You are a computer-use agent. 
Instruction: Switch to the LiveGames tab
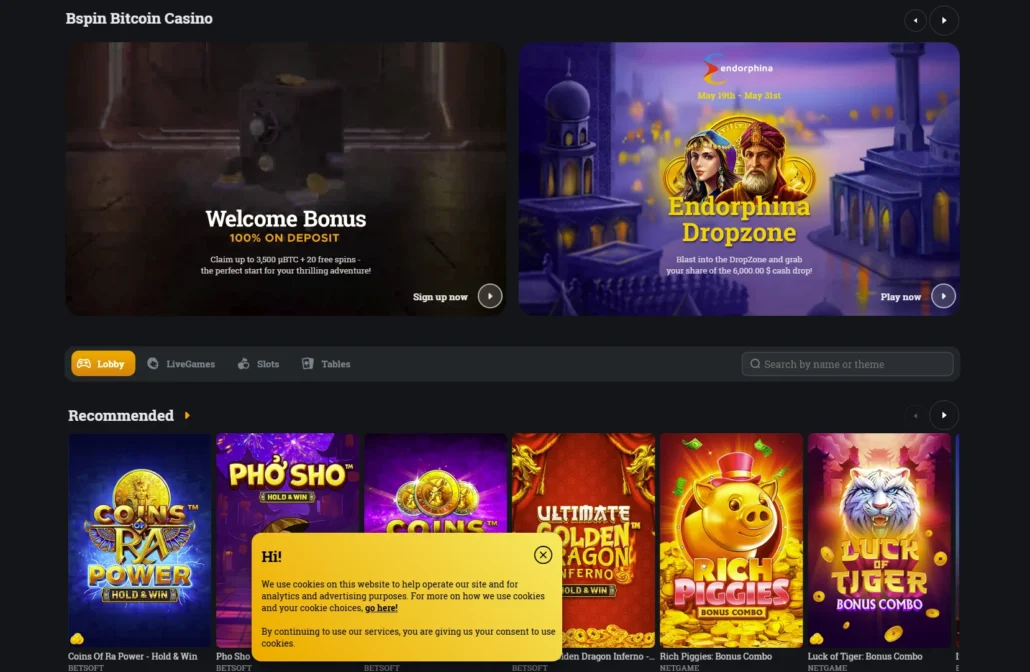click(181, 363)
